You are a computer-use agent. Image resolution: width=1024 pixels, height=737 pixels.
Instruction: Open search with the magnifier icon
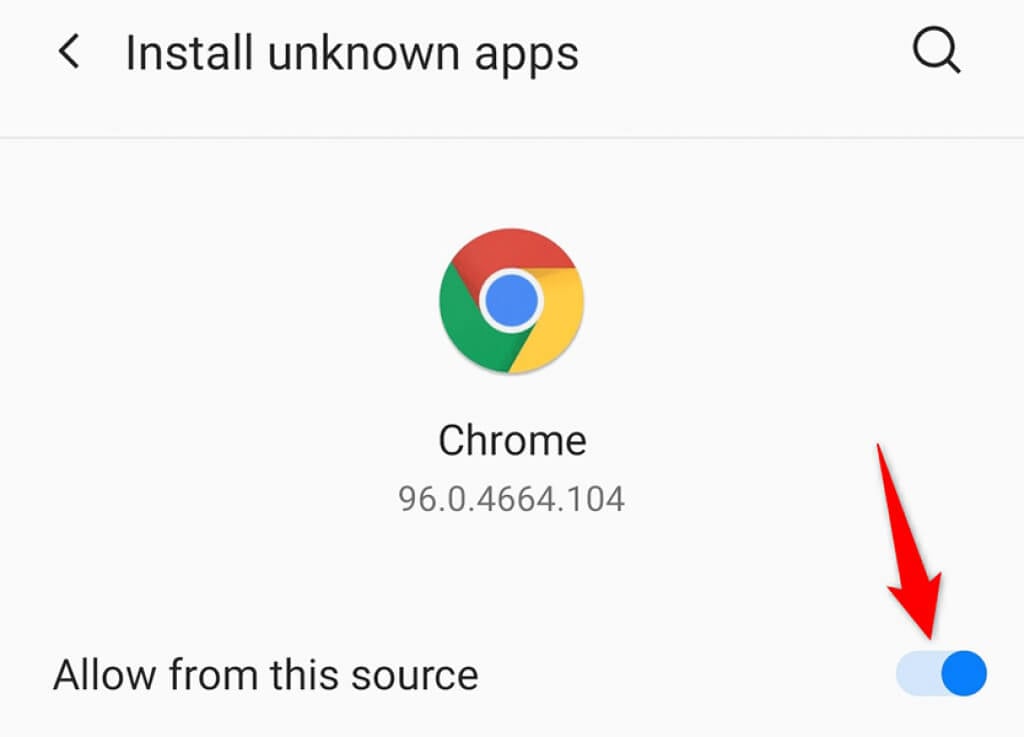click(937, 53)
